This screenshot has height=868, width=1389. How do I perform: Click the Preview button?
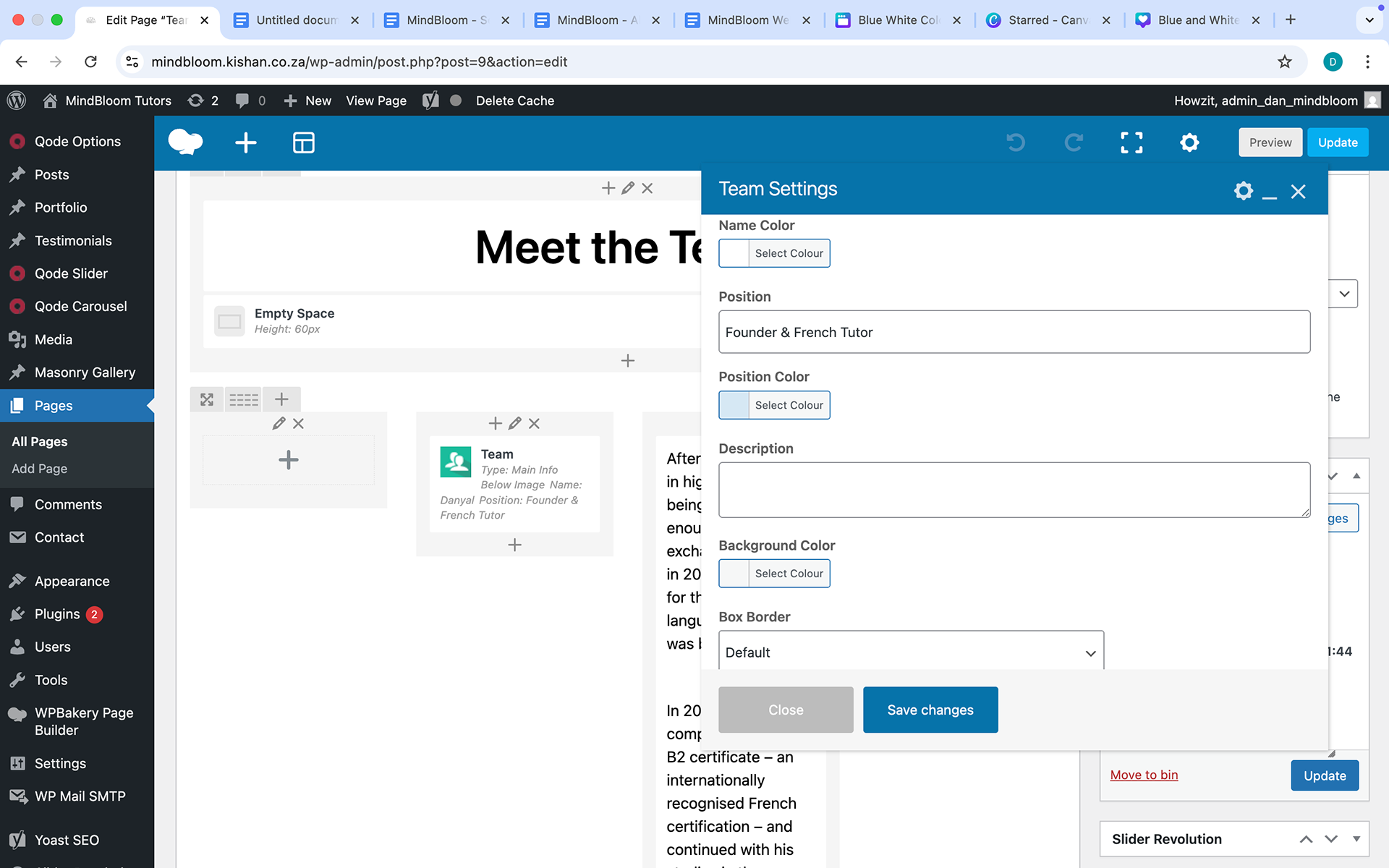(x=1270, y=142)
